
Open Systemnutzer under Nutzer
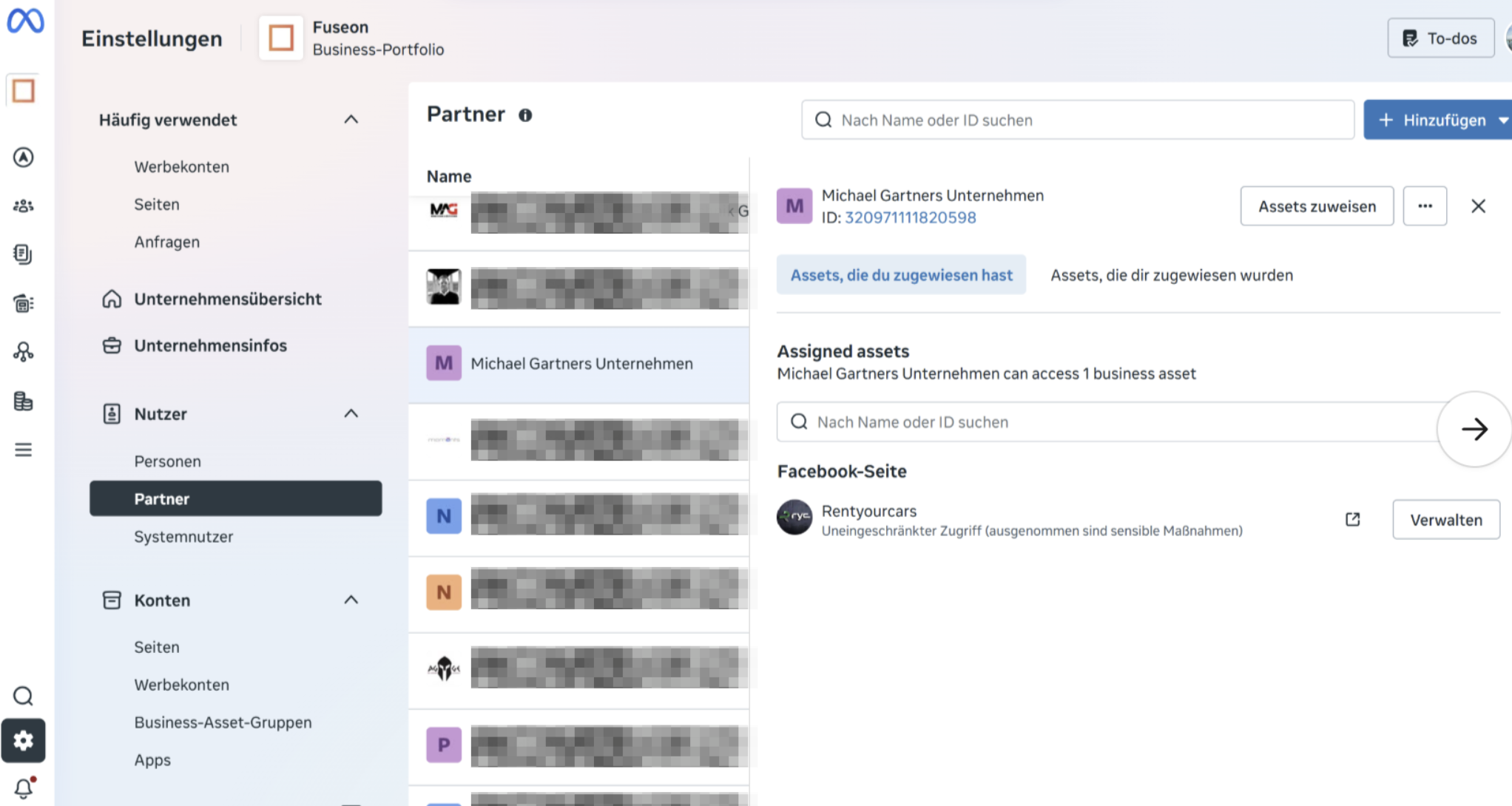(x=183, y=537)
